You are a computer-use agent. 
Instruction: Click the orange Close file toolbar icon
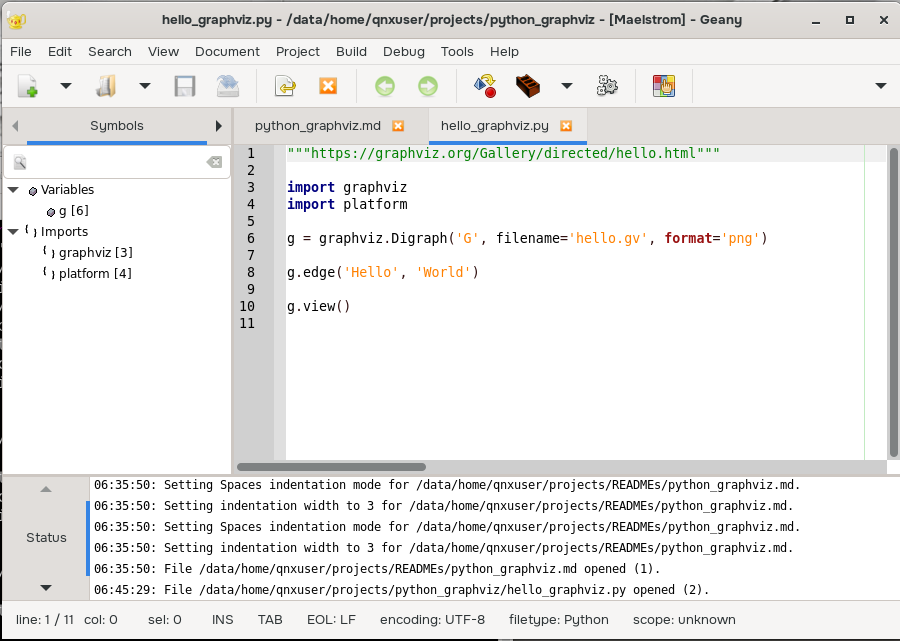tap(327, 86)
